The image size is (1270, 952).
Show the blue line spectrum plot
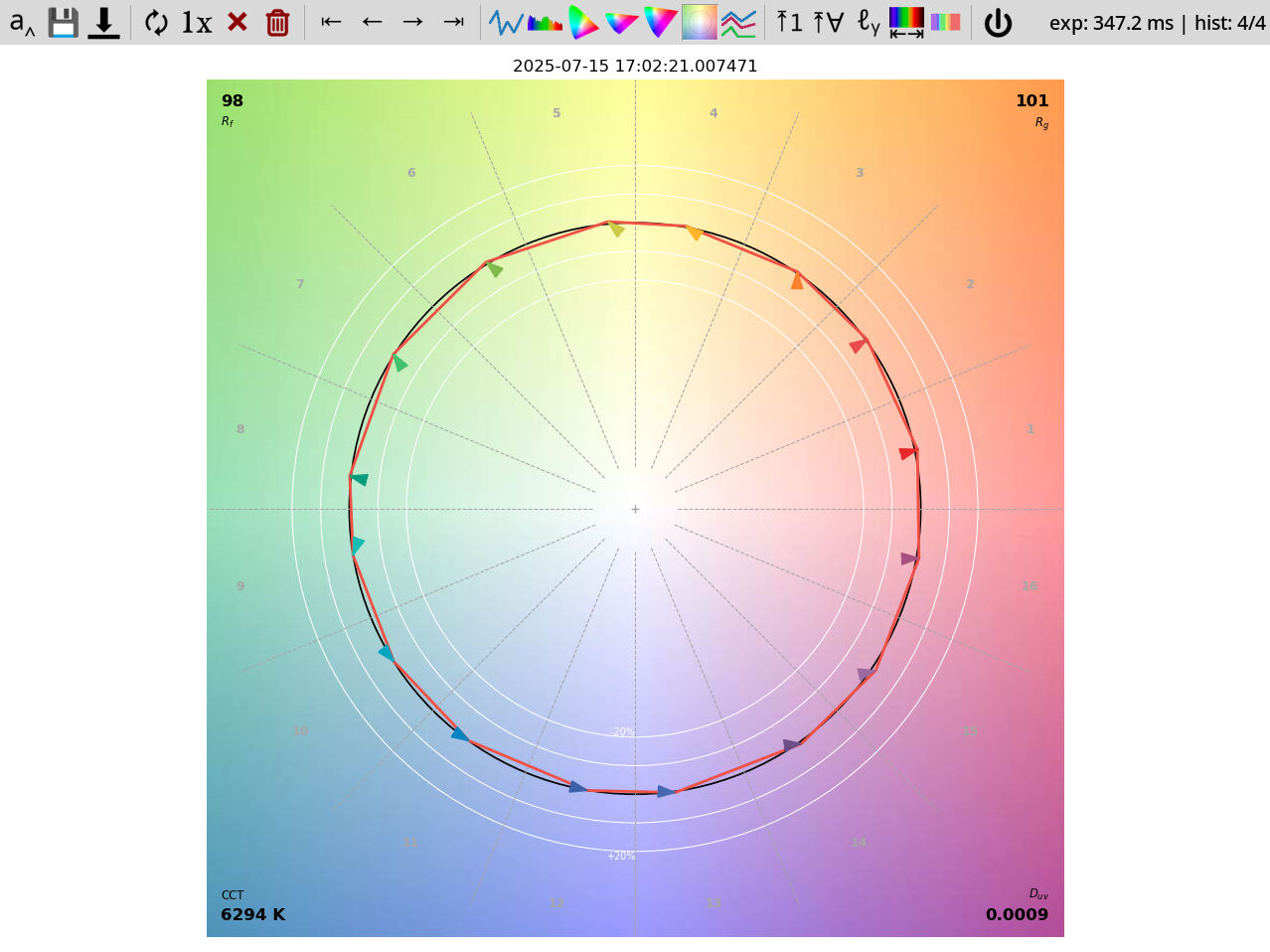(x=506, y=22)
